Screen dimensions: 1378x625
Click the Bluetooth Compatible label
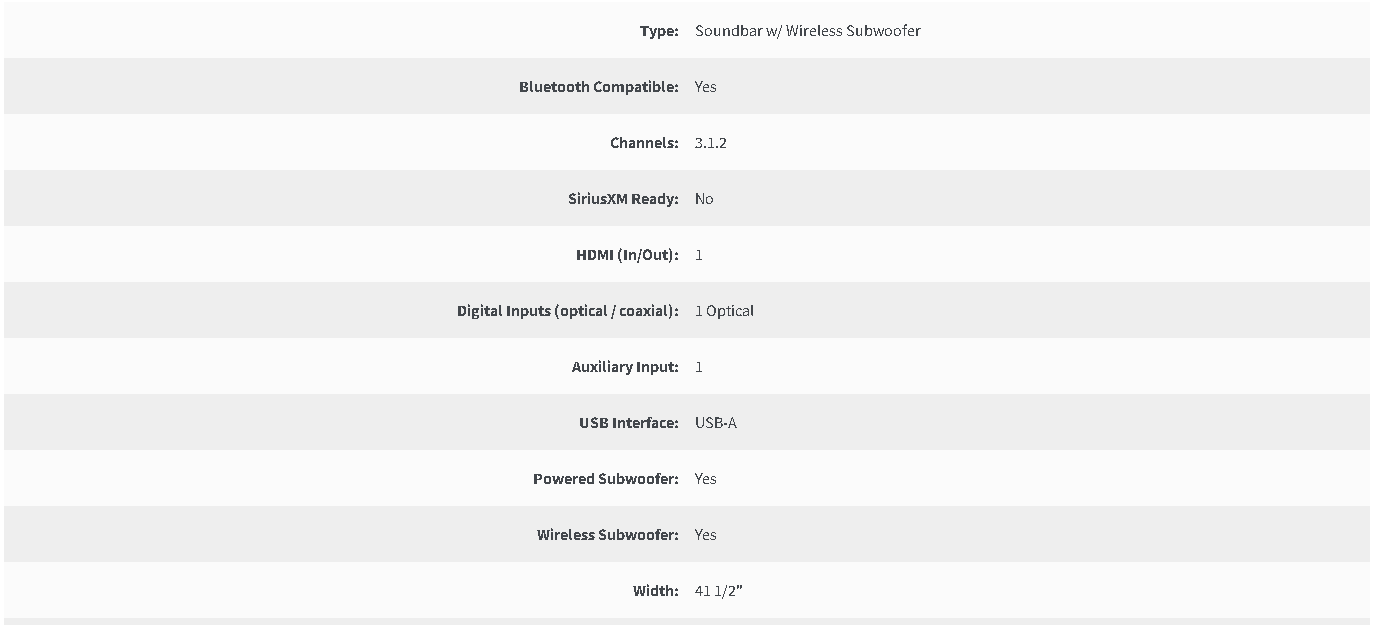coord(599,87)
